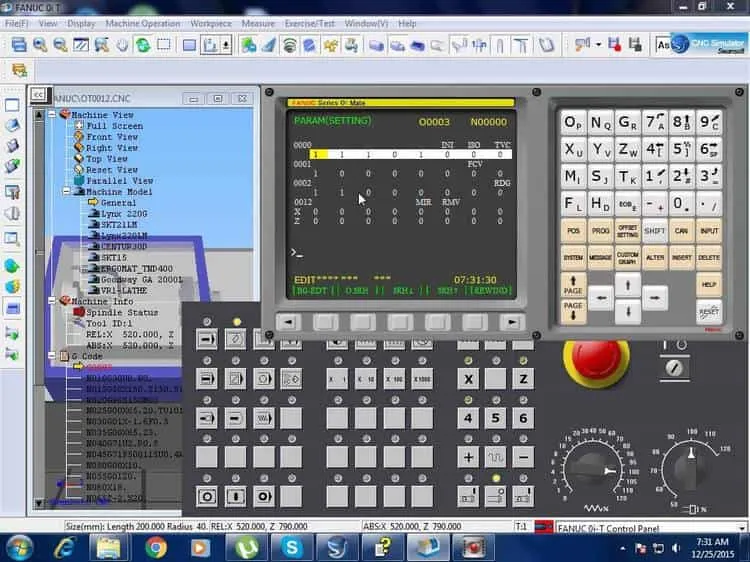The height and width of the screenshot is (562, 750).
Task: Click the zoom out magnifier toolbar icon
Action: [60, 45]
